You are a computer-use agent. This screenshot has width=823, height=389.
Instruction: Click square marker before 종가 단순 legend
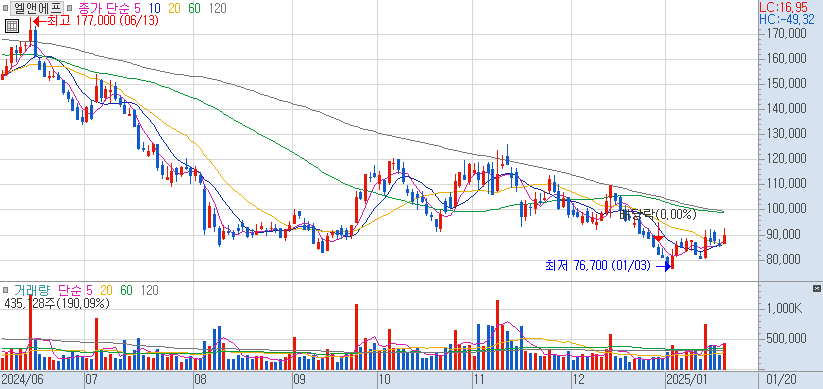[x=70, y=8]
